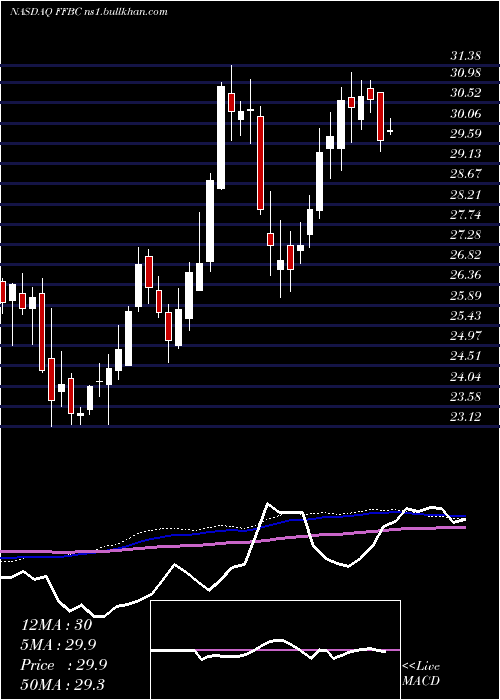Click the last small candlestick near 29.9
Screen dimensions: 500x700
390,131
